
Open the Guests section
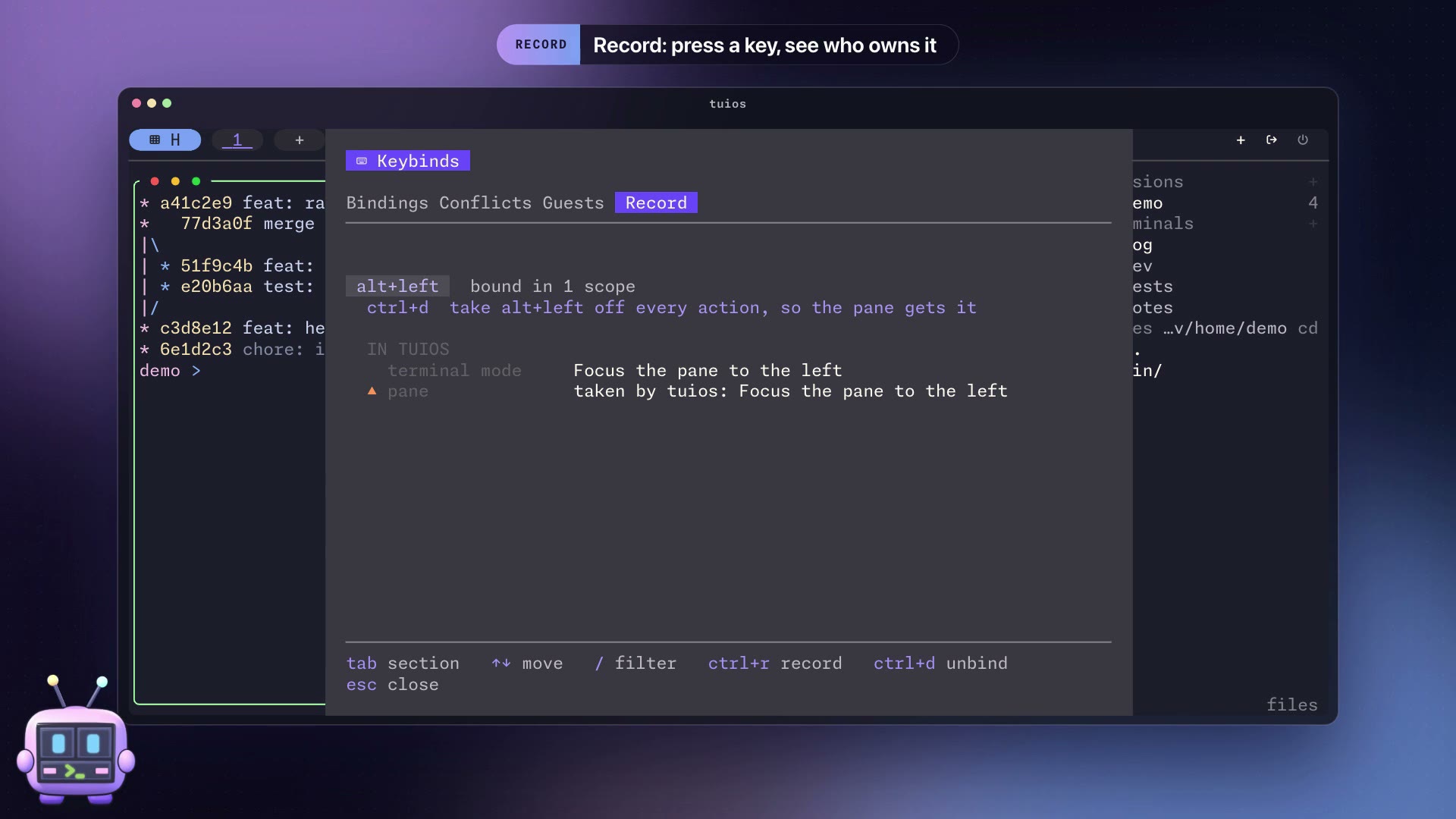click(573, 203)
